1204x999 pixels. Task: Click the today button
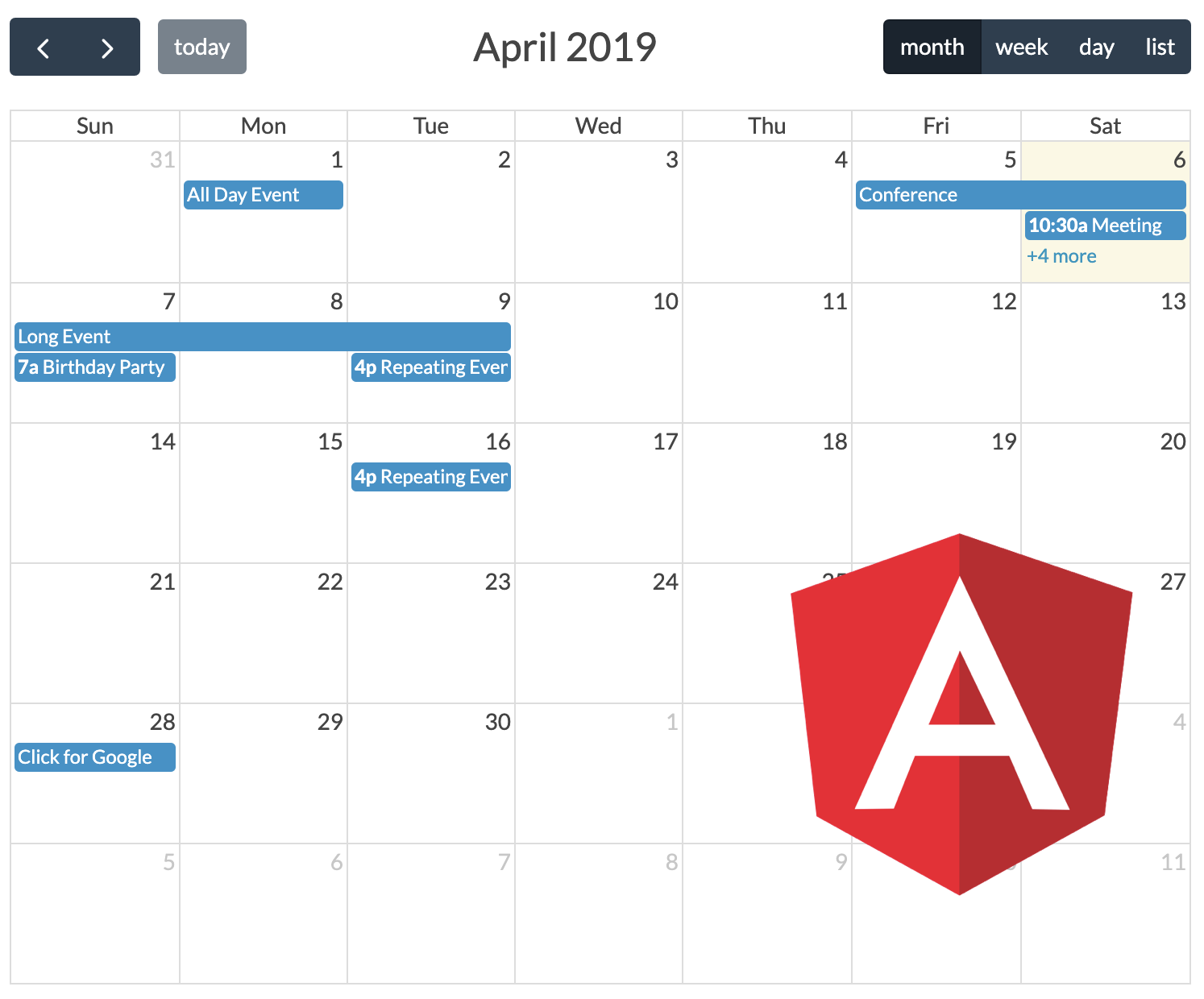[x=202, y=48]
